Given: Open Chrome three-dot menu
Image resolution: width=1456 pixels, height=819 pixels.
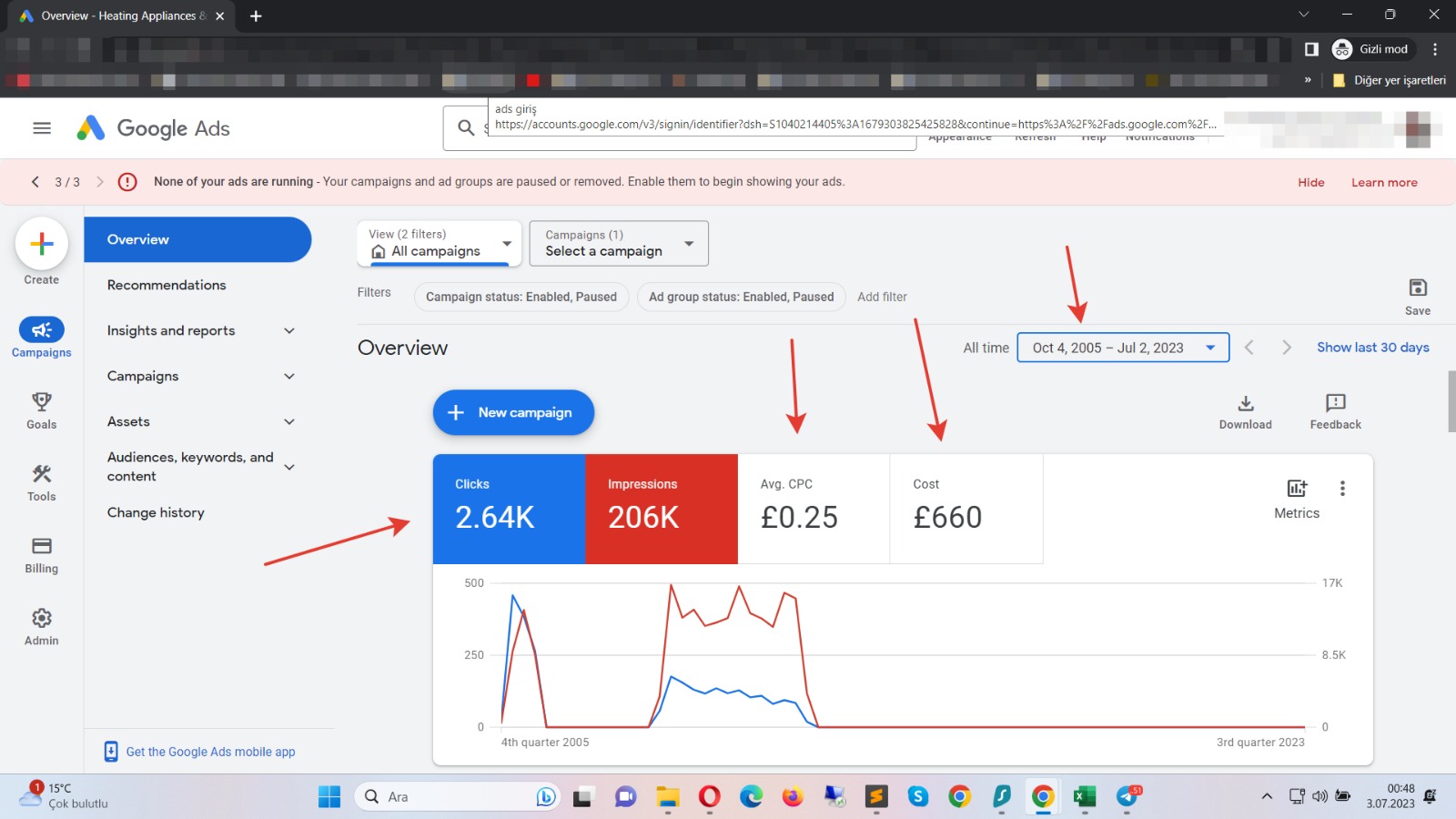Looking at the screenshot, I should coord(1435,49).
